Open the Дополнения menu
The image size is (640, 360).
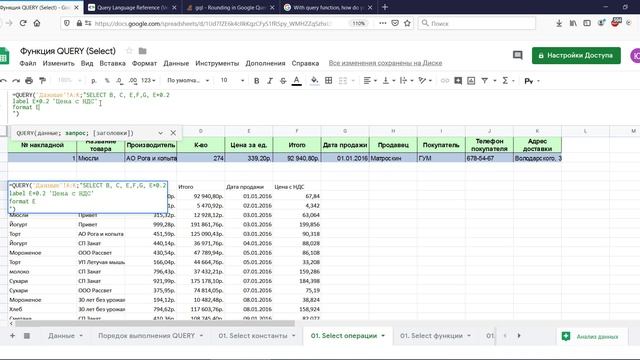pyautogui.click(x=265, y=63)
